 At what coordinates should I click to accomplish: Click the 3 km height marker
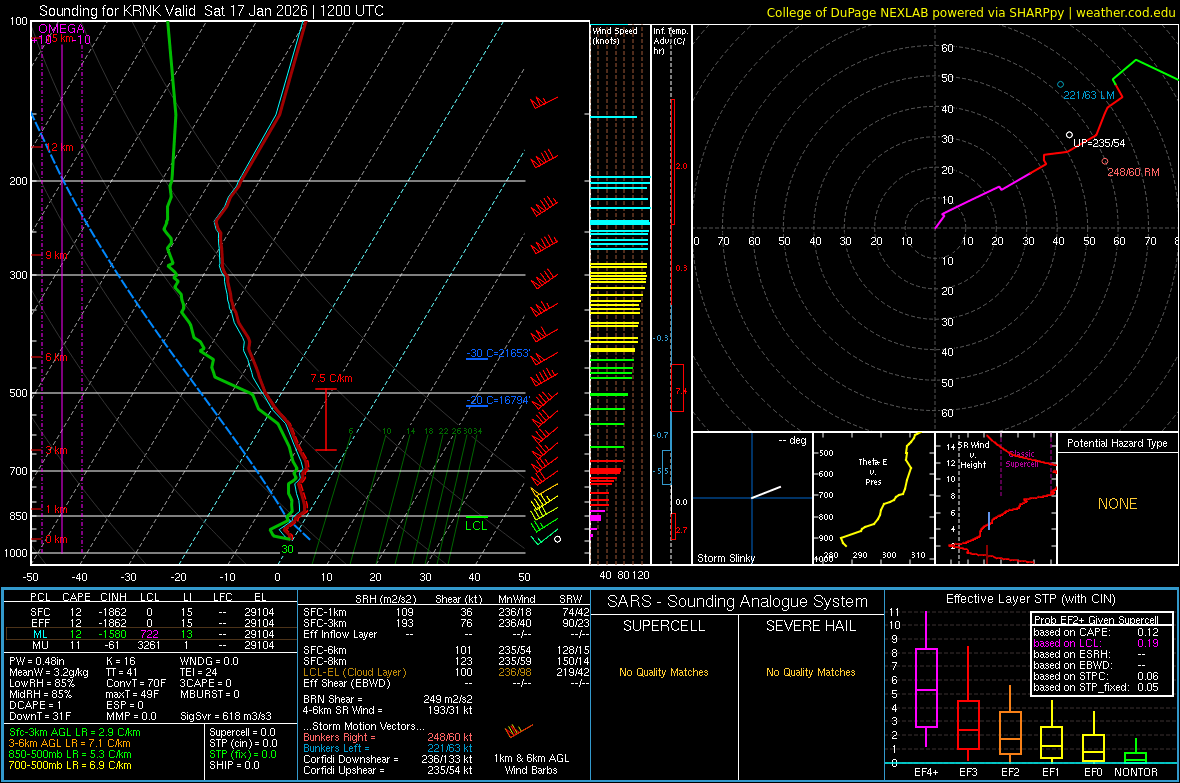[x=56, y=451]
